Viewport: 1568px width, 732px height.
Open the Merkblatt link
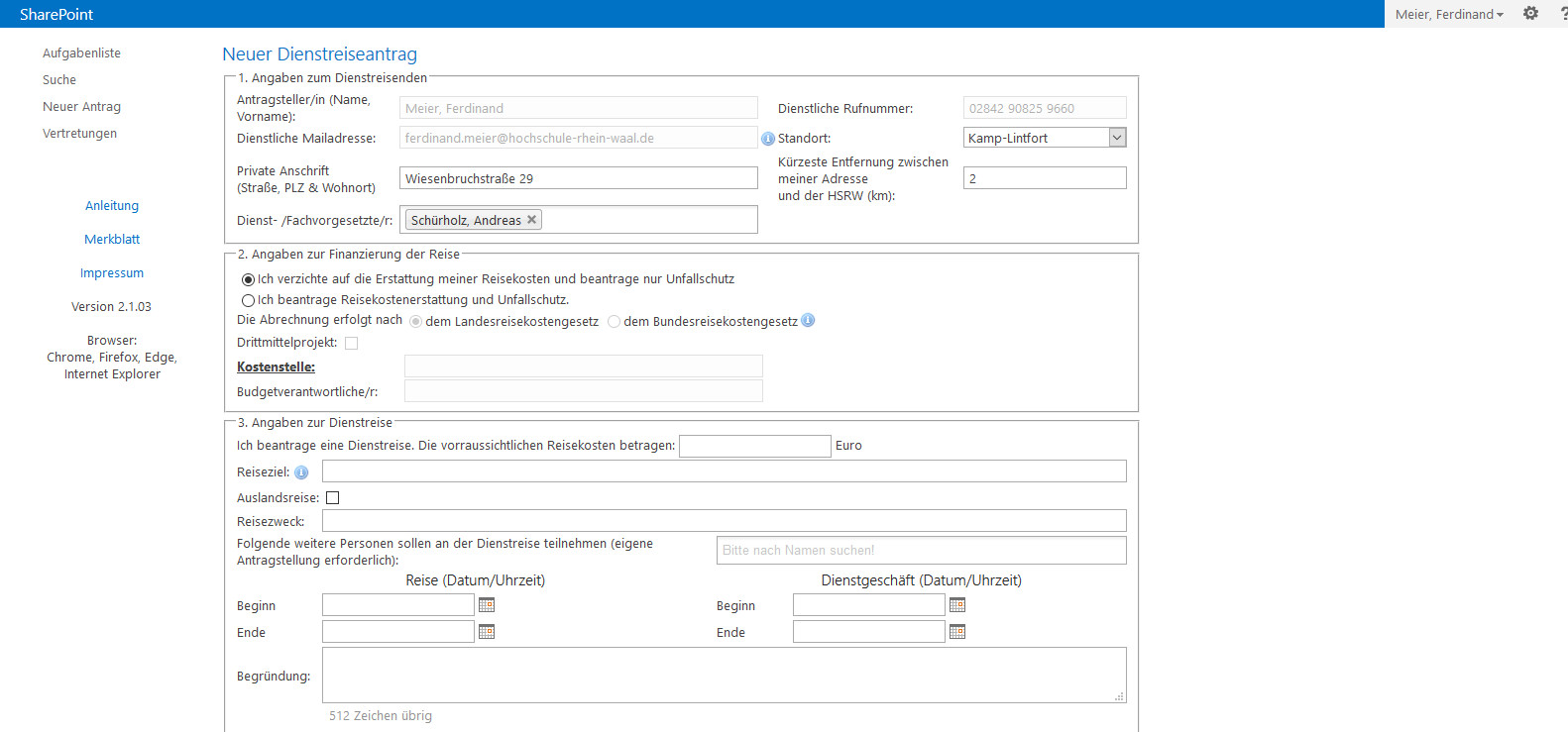[x=112, y=240]
